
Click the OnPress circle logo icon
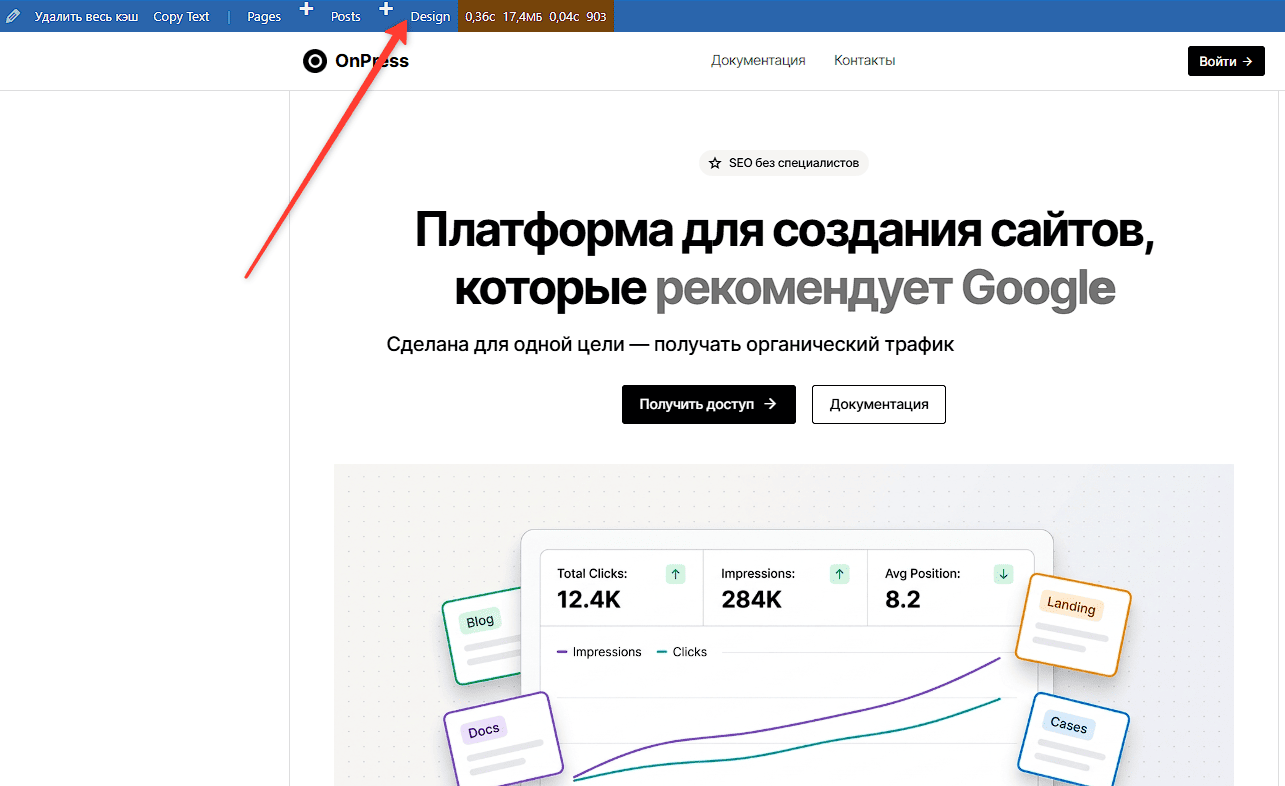click(315, 61)
